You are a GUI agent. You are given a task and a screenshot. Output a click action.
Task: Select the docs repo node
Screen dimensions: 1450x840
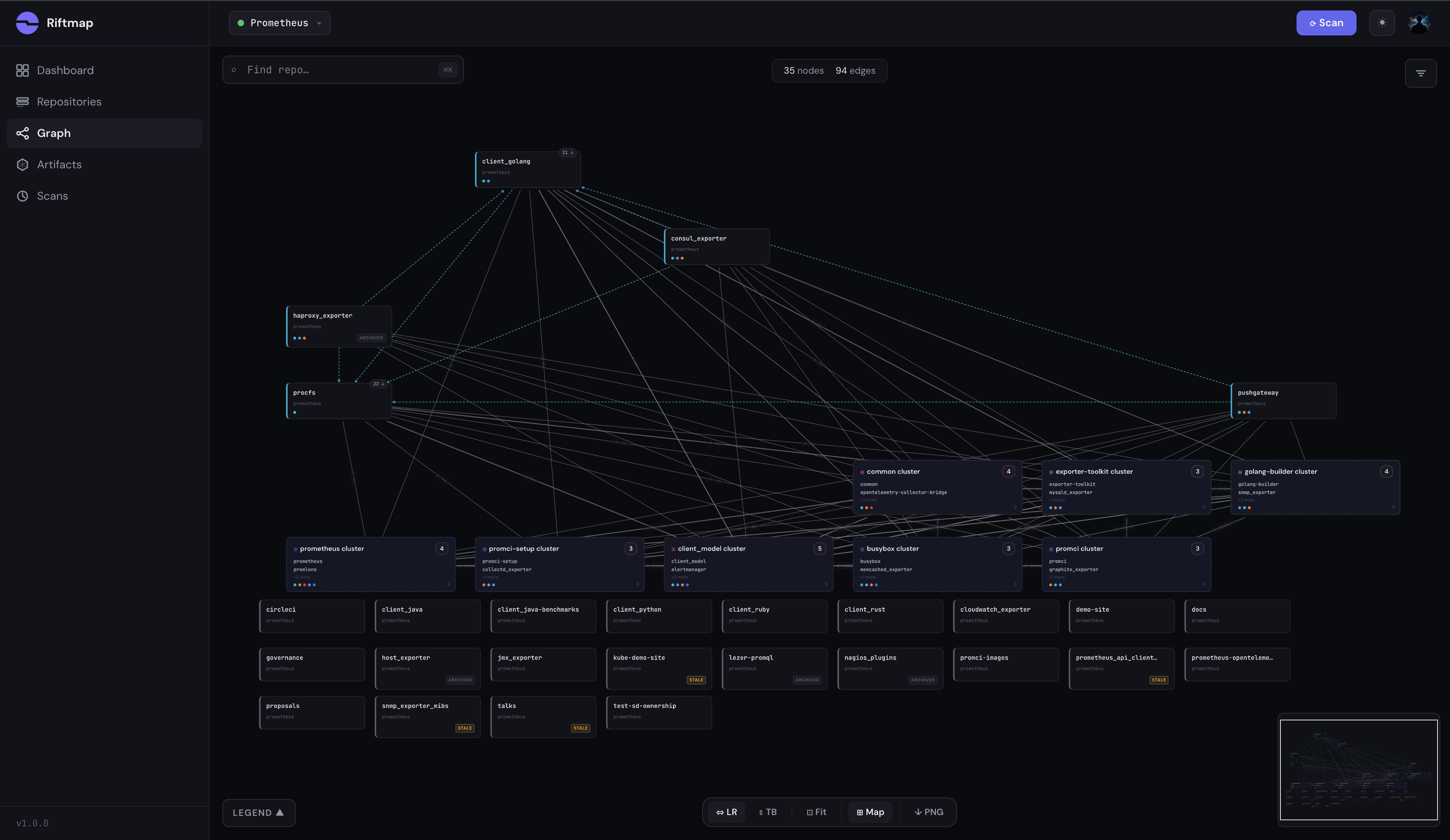[1237, 616]
